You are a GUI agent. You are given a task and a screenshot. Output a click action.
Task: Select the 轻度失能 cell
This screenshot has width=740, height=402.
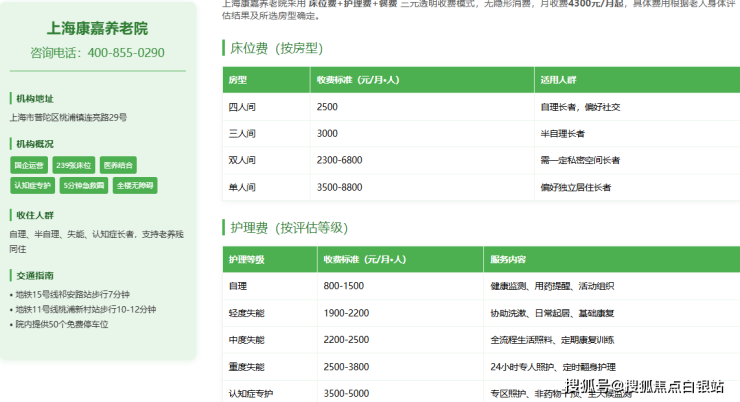(270, 313)
